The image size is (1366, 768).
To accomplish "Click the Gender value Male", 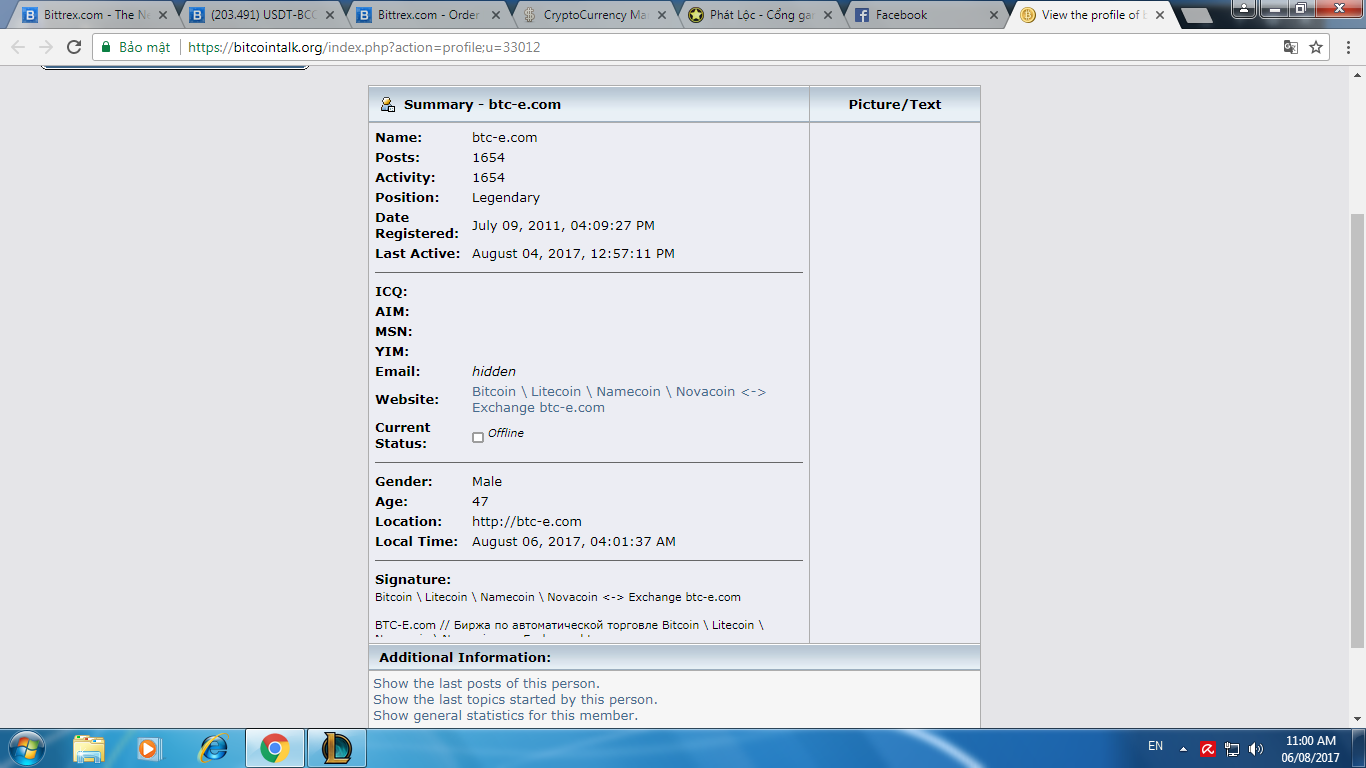I will (487, 482).
